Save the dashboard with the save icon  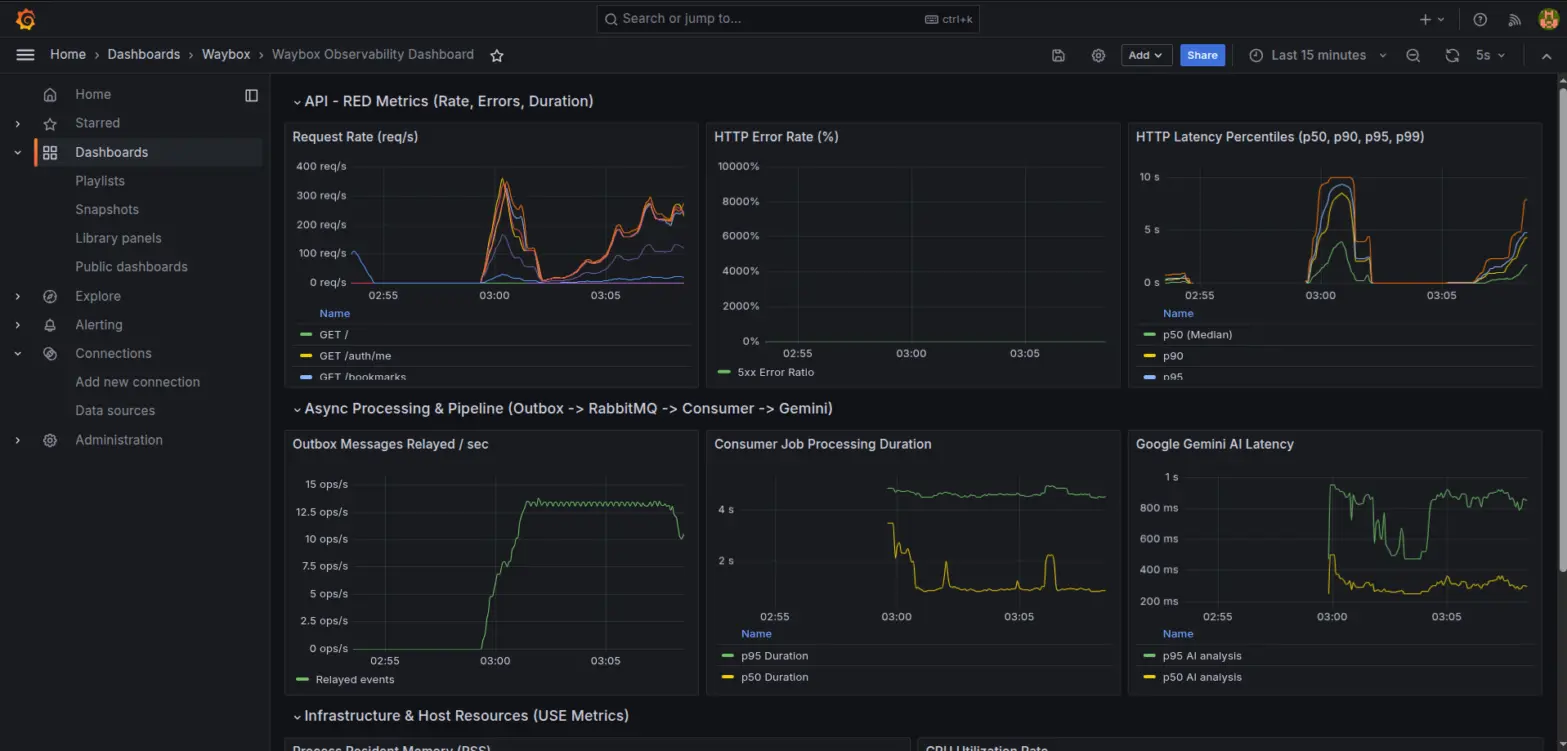coord(1058,56)
